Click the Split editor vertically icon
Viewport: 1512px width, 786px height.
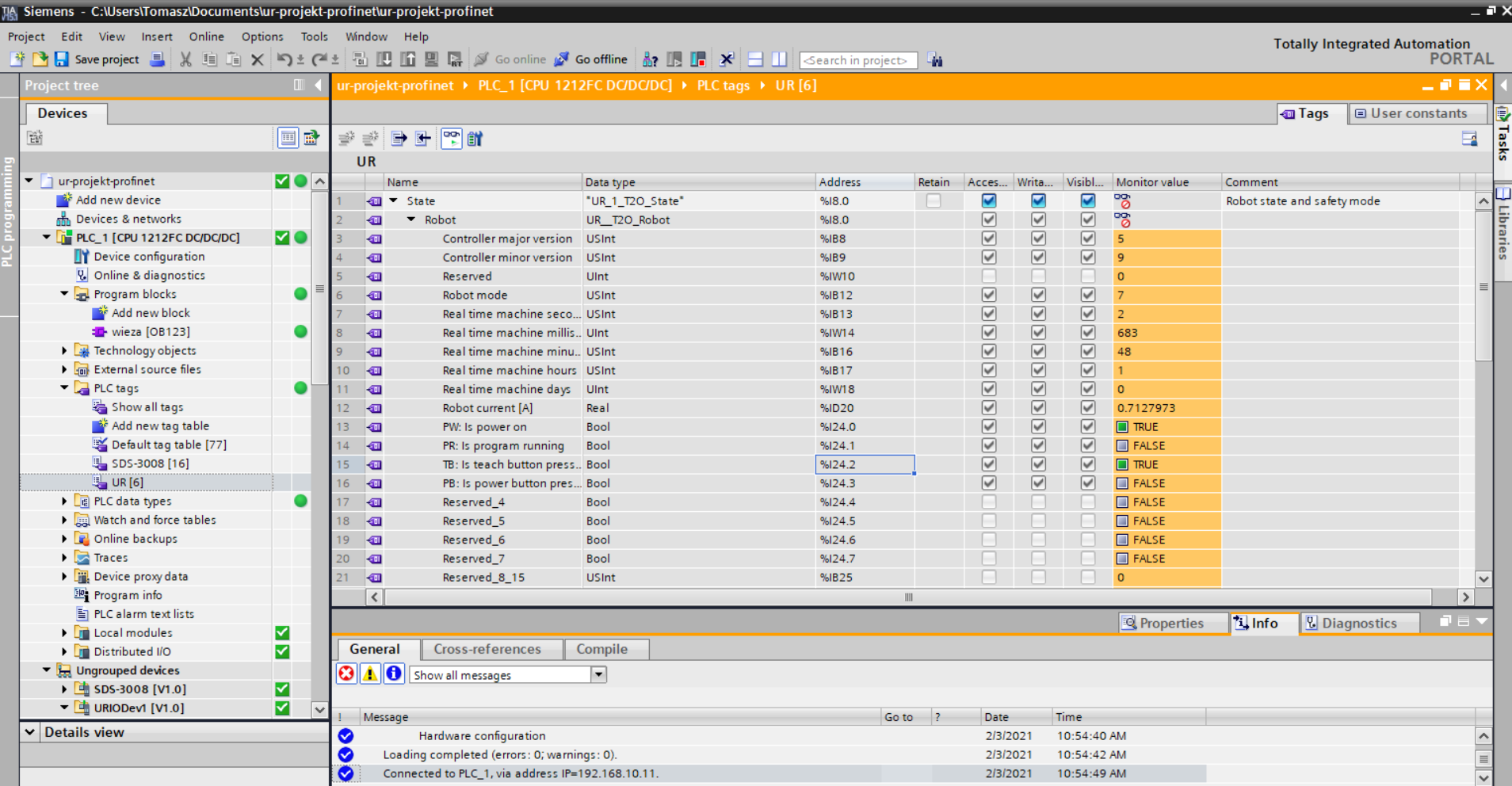point(779,59)
